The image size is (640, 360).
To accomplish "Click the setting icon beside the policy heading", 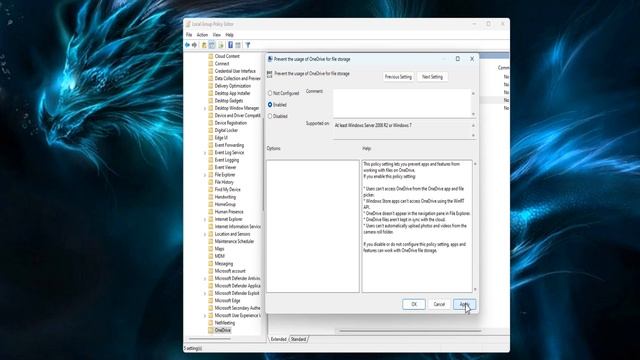I will (x=269, y=74).
